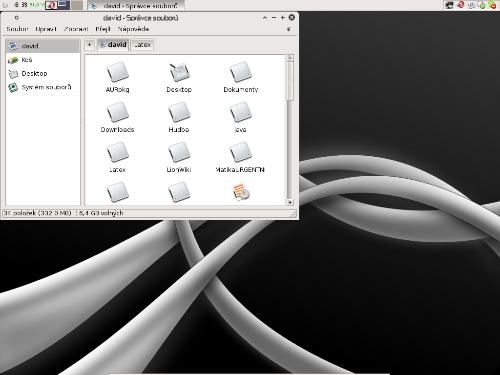The height and width of the screenshot is (375, 500).
Task: Select the Matika_URGENTNI folder
Action: (x=240, y=157)
